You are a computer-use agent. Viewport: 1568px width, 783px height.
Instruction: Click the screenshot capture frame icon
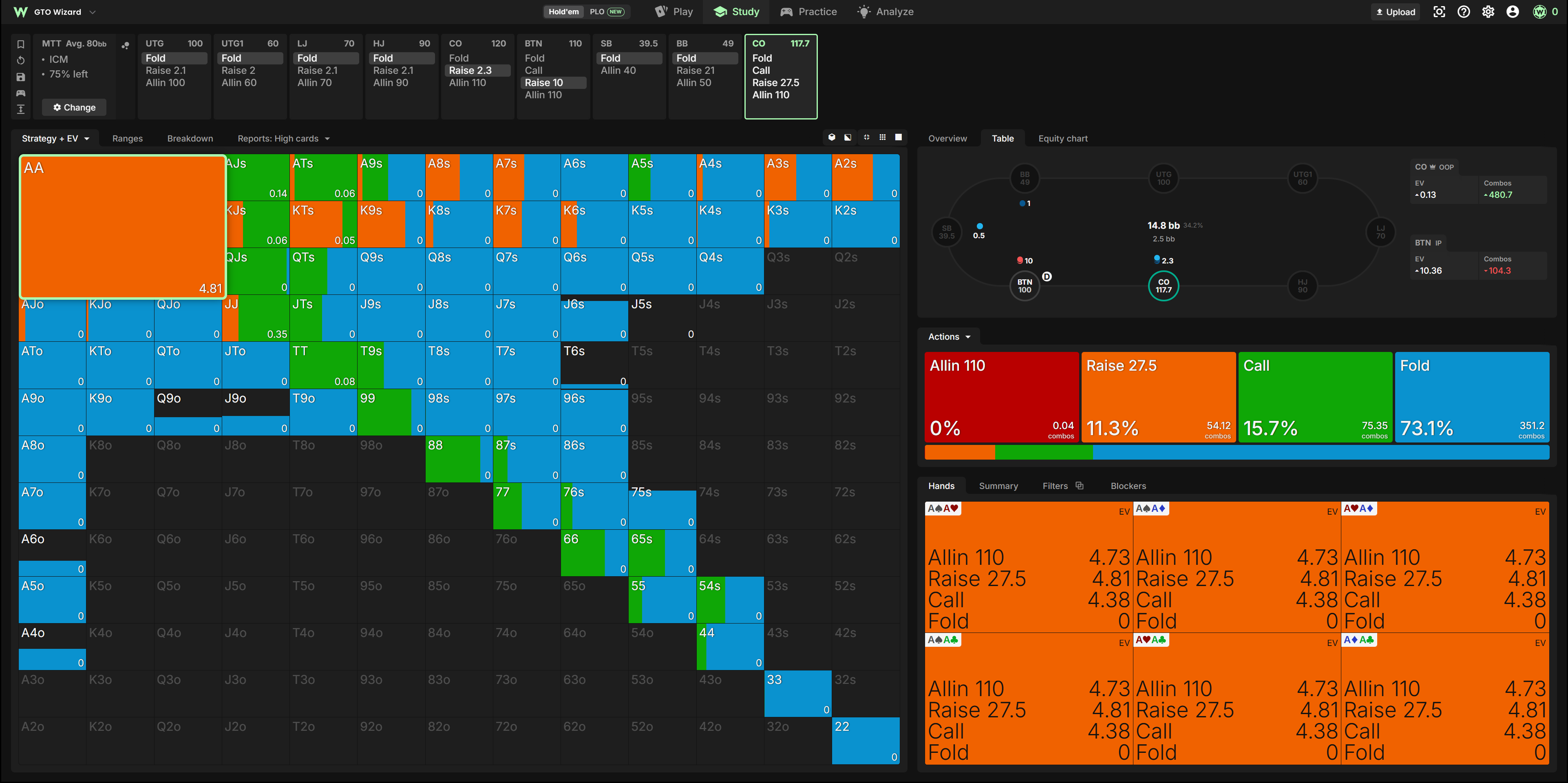(x=1439, y=11)
